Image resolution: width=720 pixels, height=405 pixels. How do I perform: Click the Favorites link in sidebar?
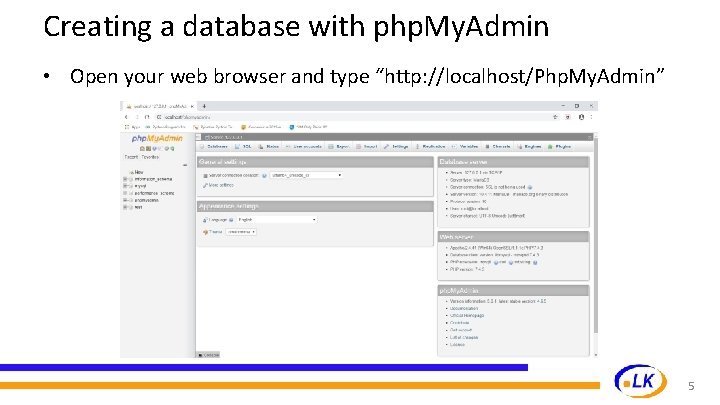pyautogui.click(x=150, y=157)
